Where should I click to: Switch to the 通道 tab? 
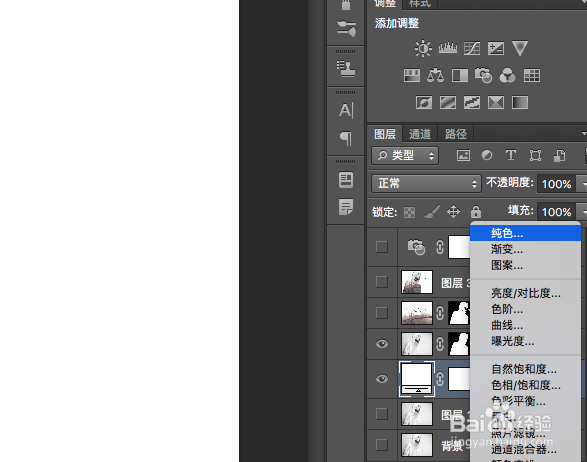(x=420, y=134)
